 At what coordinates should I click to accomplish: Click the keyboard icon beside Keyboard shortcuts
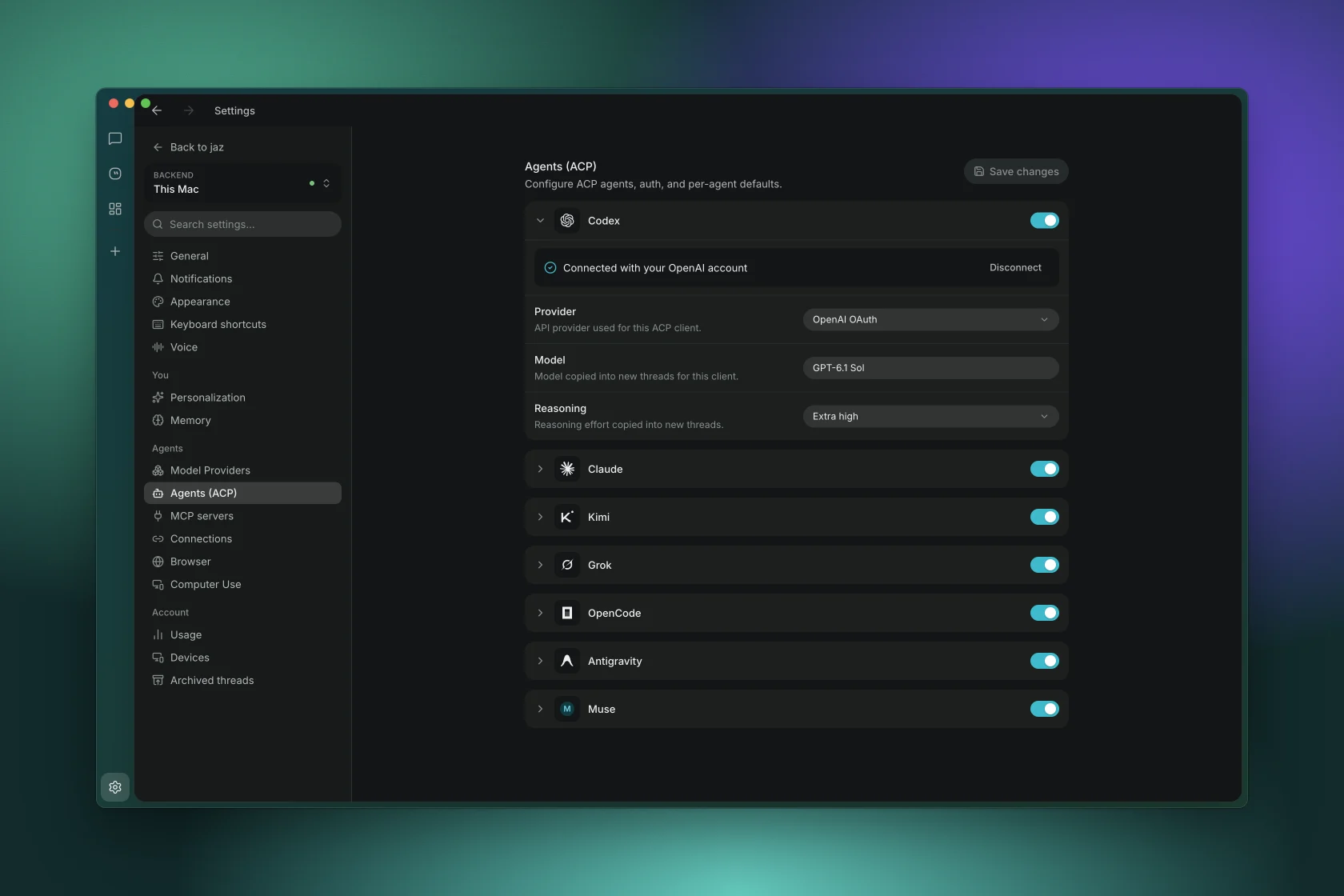tap(158, 325)
